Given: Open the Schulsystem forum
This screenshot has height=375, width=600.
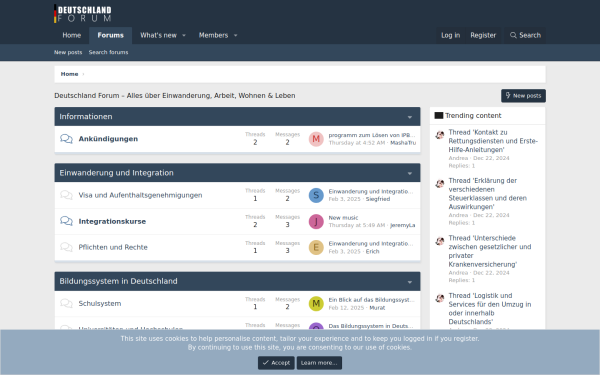Looking at the screenshot, I should [100, 303].
